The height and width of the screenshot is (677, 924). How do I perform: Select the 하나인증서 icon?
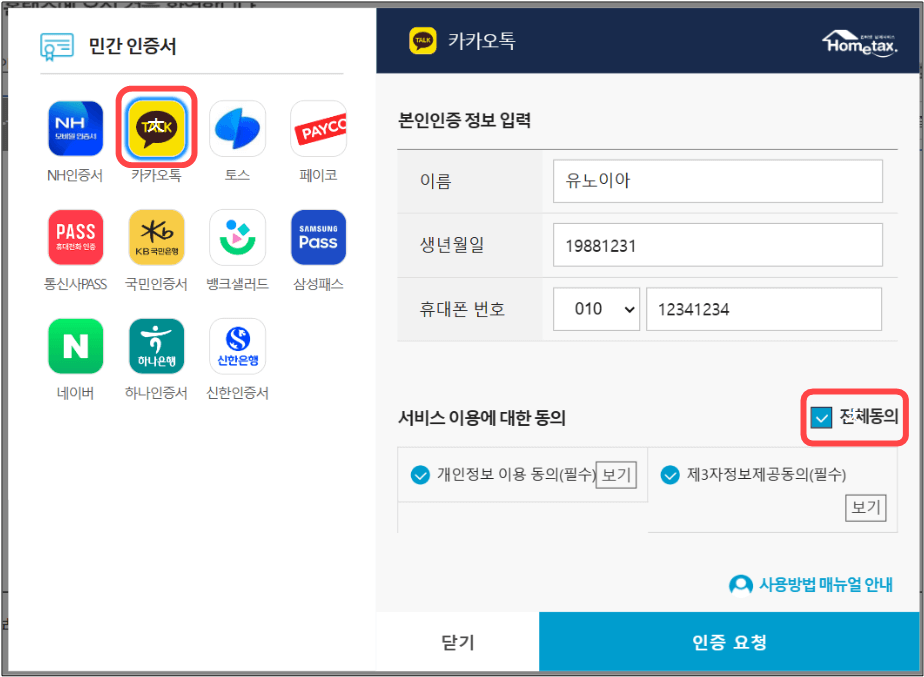(x=155, y=345)
